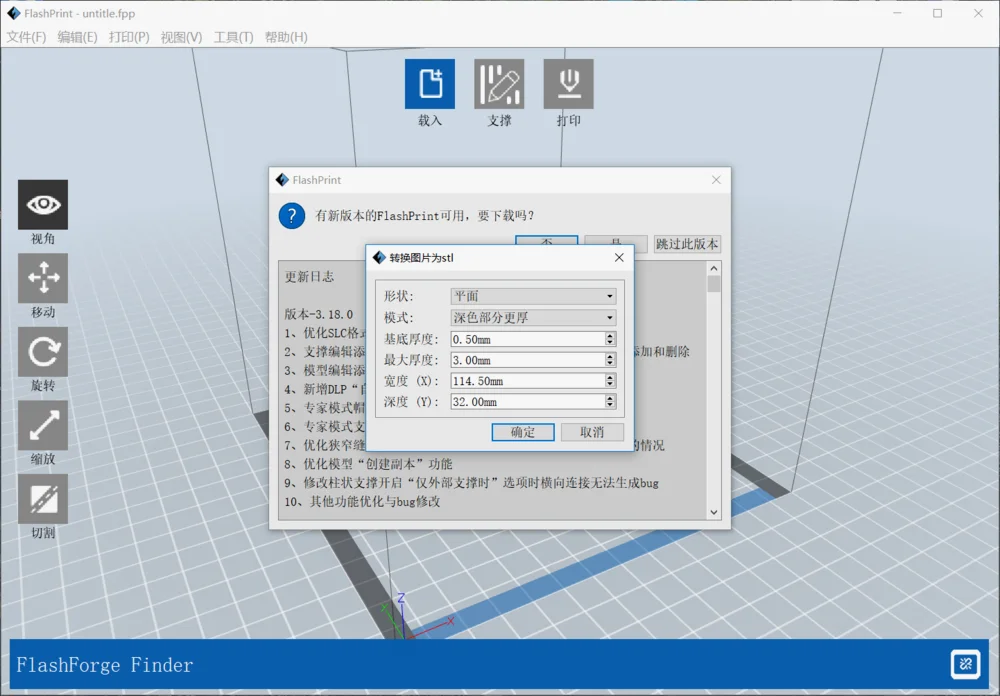
Task: Increase the 基底厚度 value with up arrow
Action: (x=610, y=336)
